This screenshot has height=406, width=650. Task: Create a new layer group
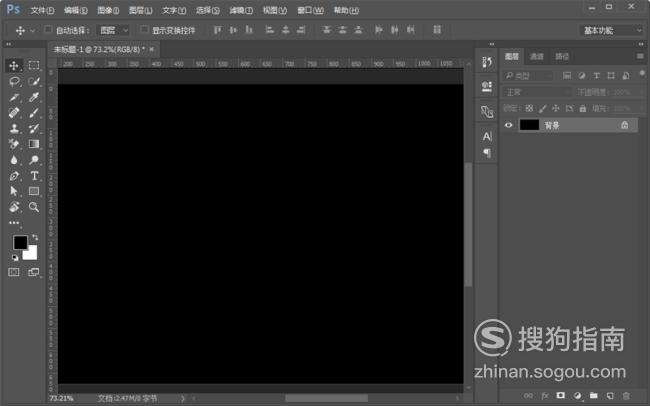pos(594,396)
